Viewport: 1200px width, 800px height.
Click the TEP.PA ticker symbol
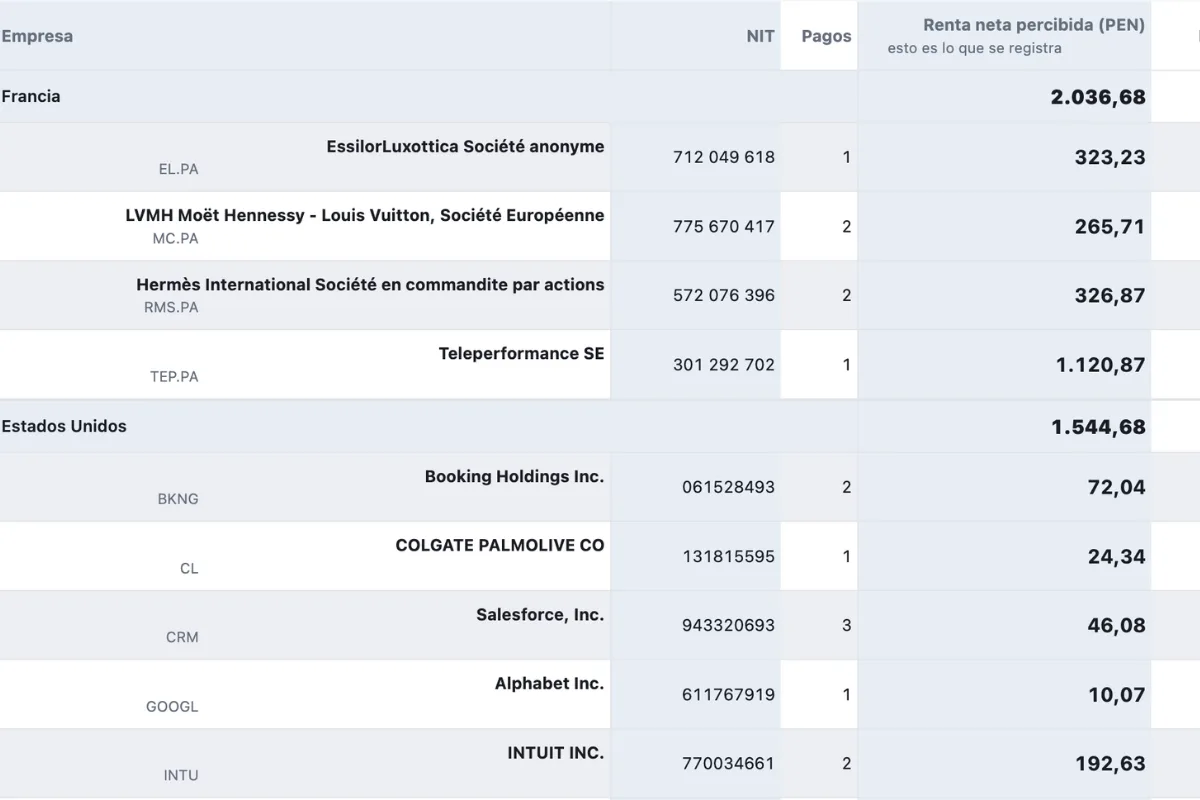tap(173, 377)
